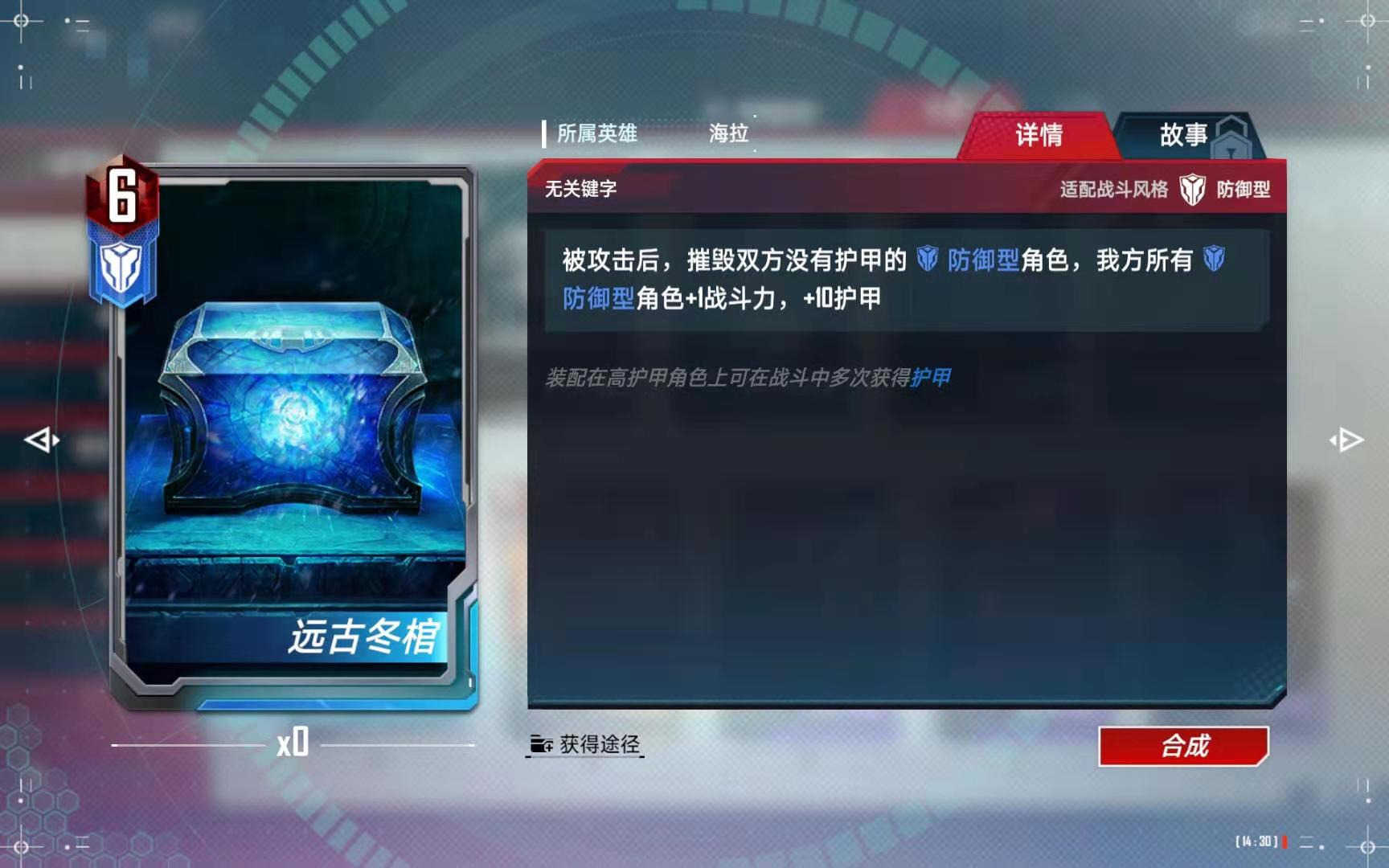Switch to the 详情 tab

click(x=1038, y=135)
